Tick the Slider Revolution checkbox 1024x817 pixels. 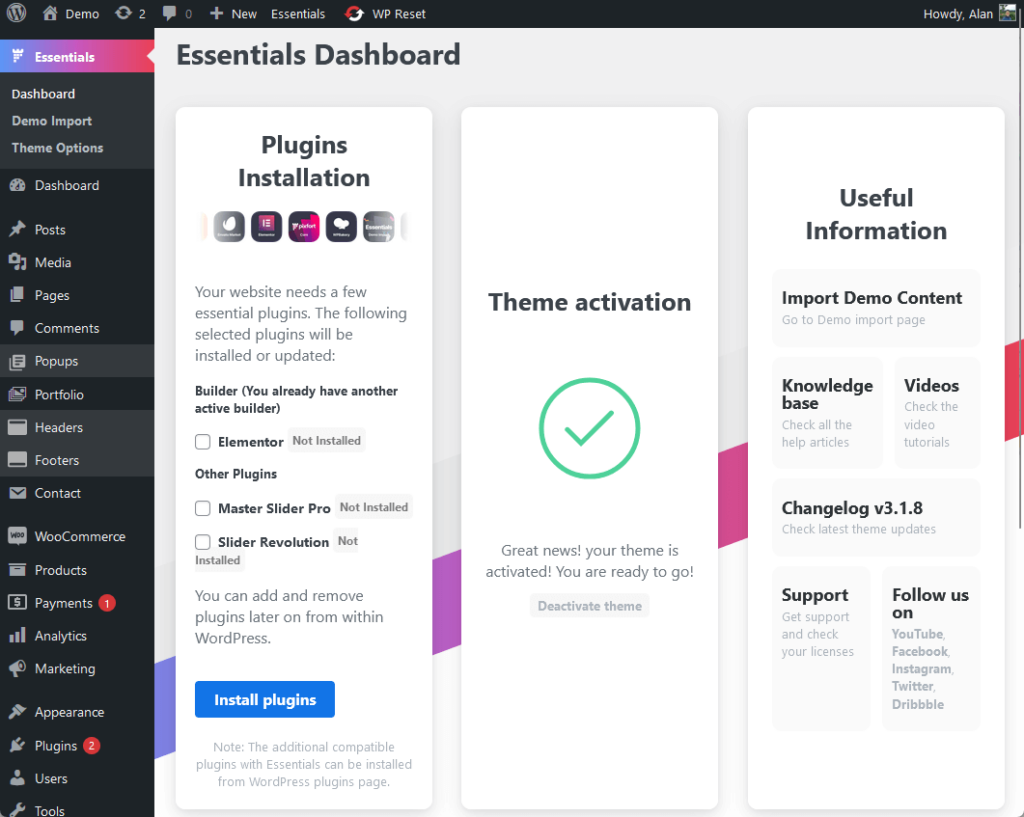(202, 542)
